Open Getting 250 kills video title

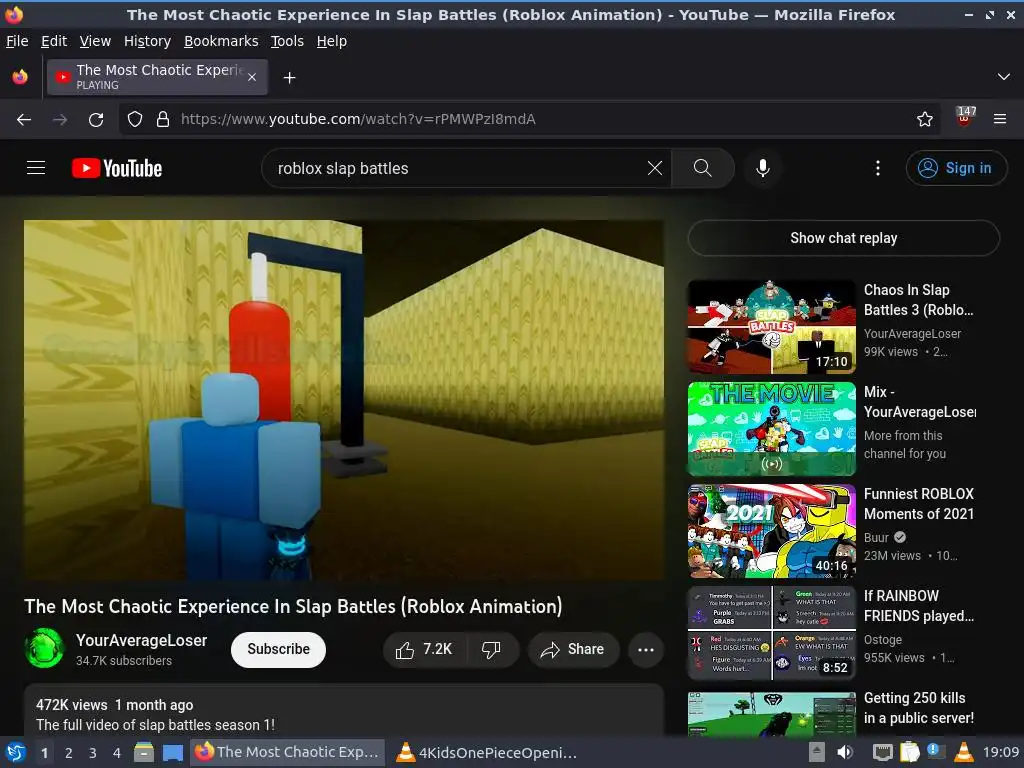pos(919,708)
